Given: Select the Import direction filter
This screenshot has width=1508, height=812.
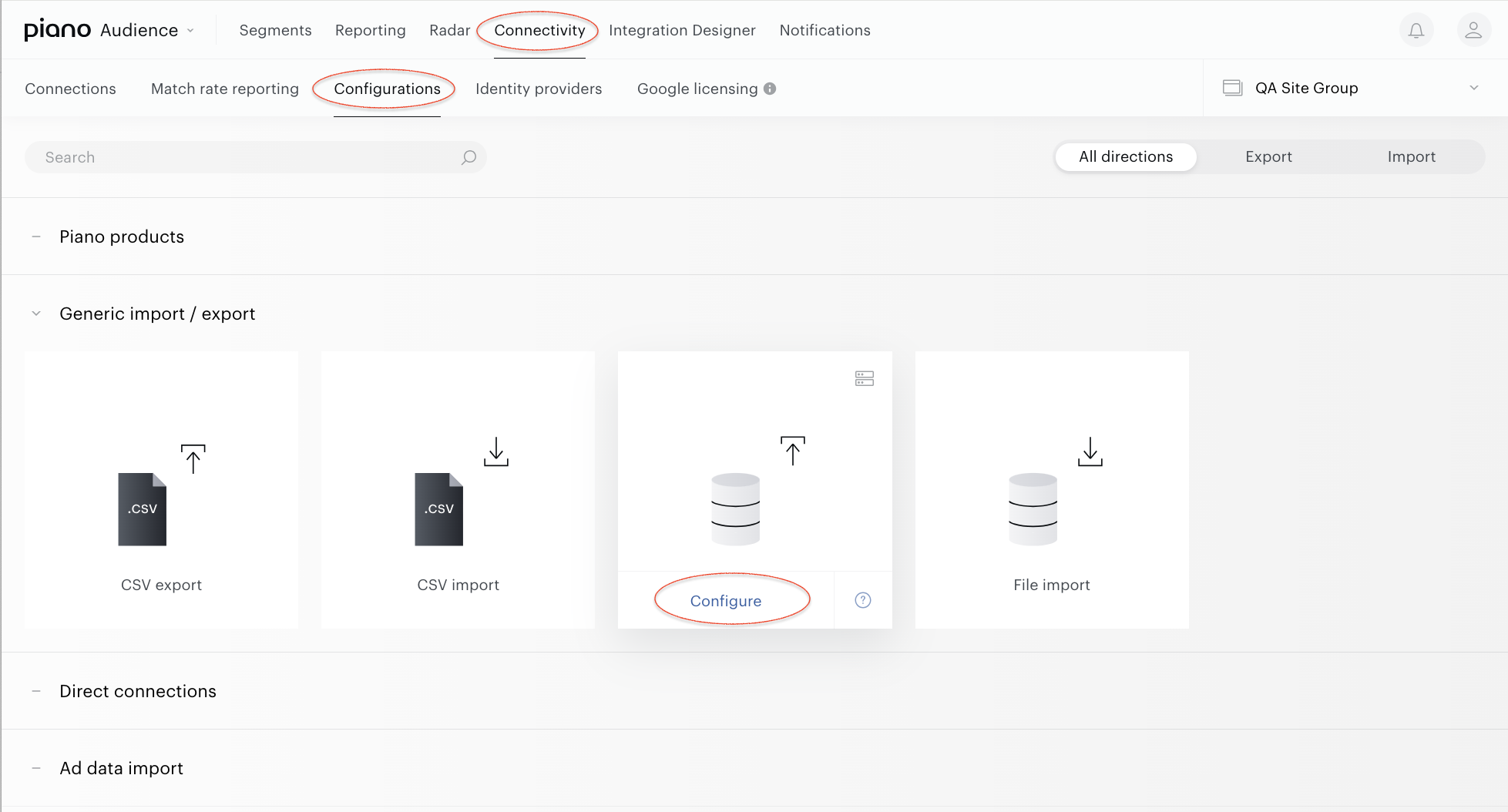Looking at the screenshot, I should (1412, 156).
